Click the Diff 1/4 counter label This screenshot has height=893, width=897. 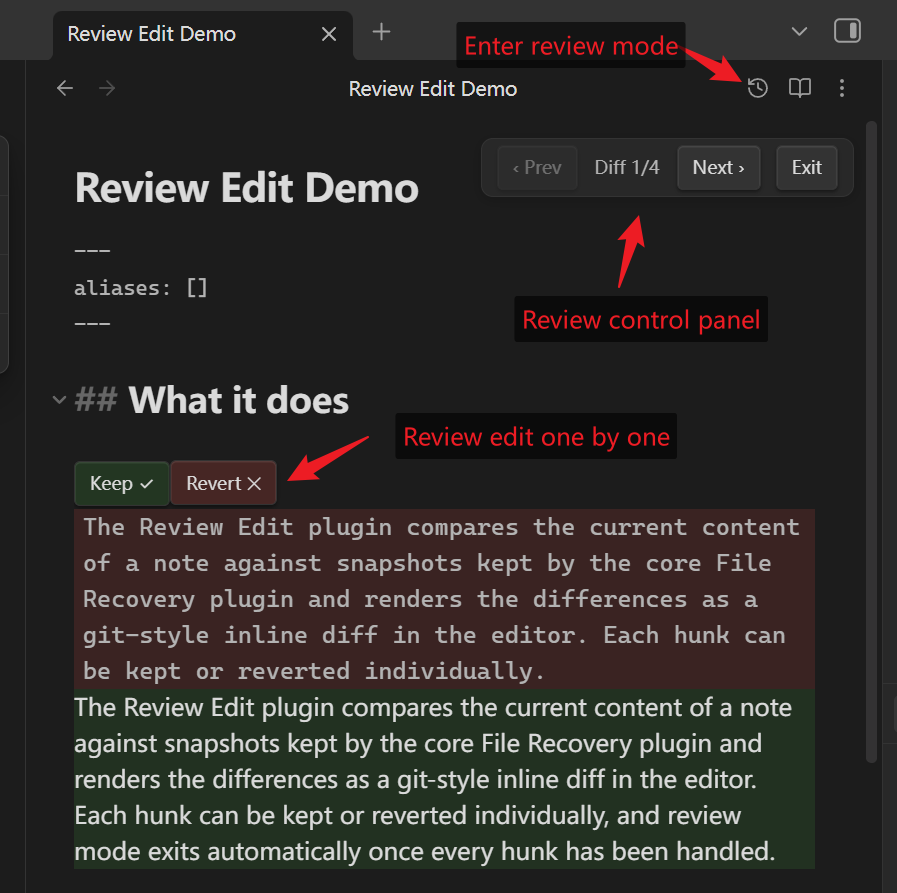coord(627,168)
